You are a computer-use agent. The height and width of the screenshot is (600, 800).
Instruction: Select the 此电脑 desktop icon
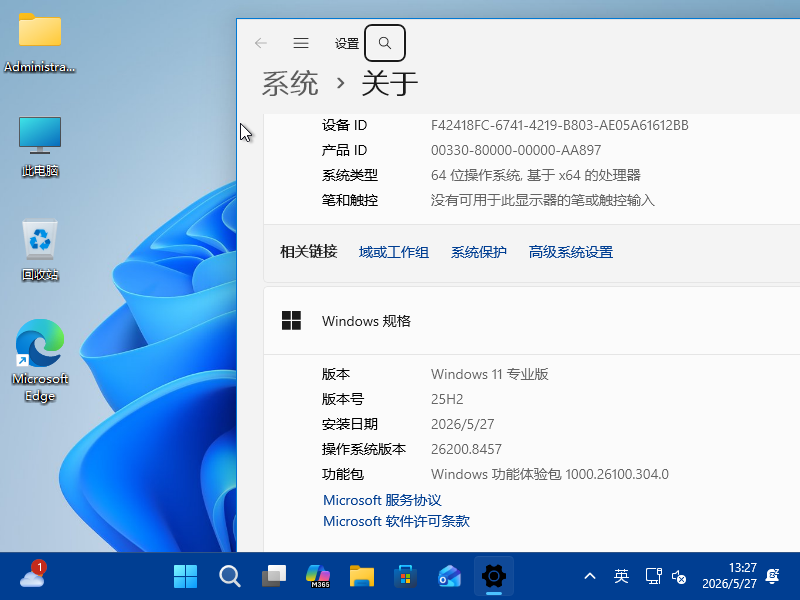tap(40, 147)
